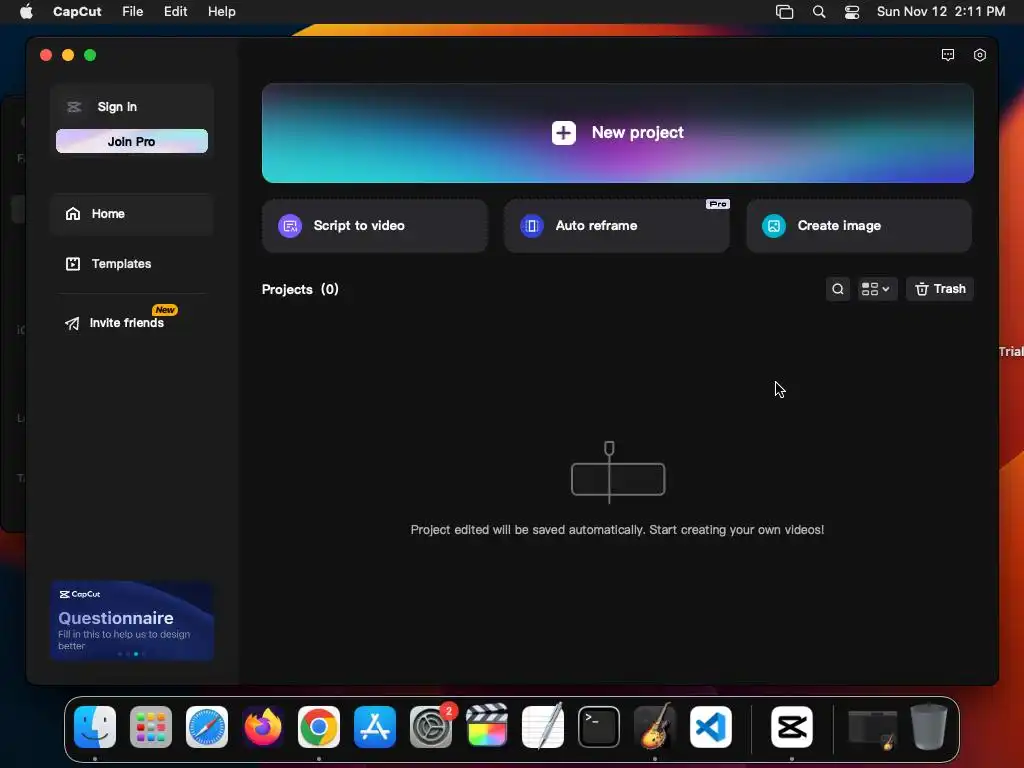The height and width of the screenshot is (768, 1024).
Task: Click the Home house icon
Action: pyautogui.click(x=72, y=214)
